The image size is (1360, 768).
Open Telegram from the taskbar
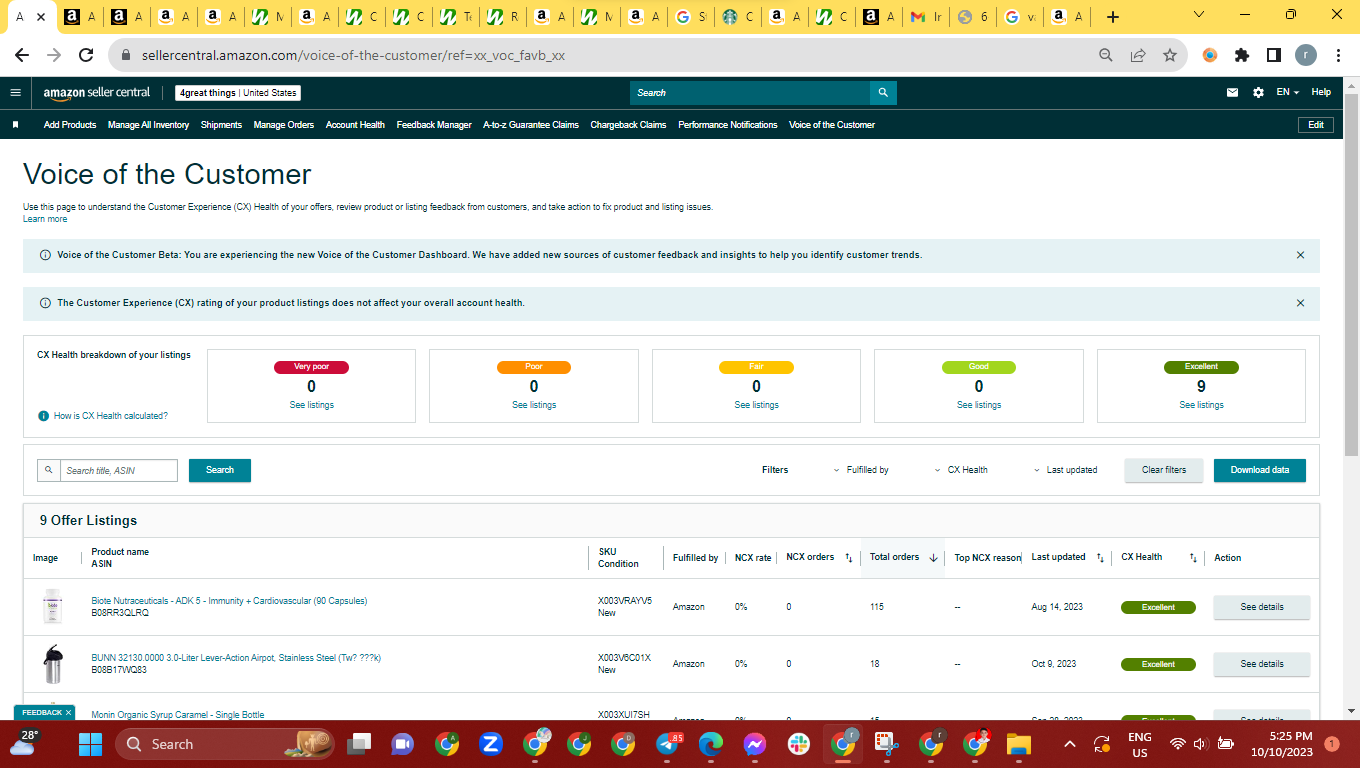667,744
